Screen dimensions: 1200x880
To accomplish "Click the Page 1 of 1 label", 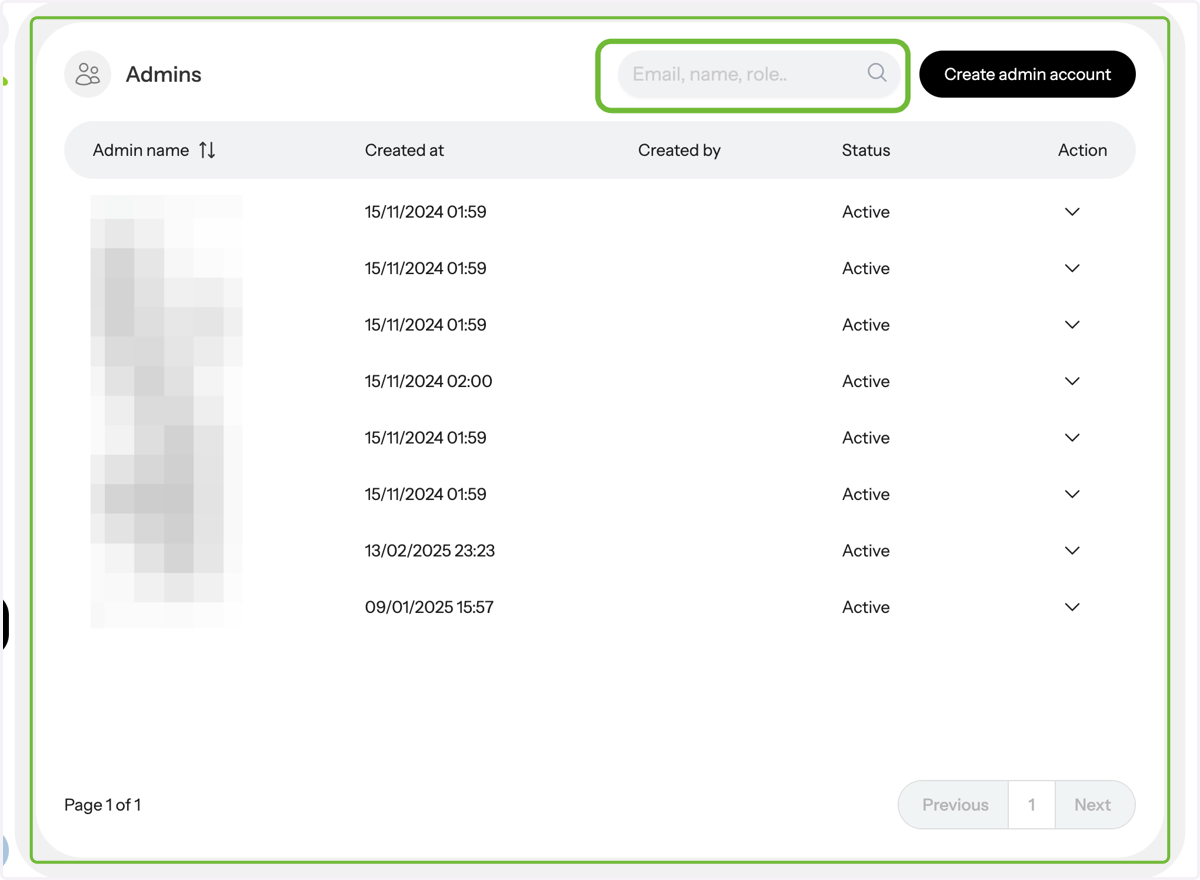I will [102, 805].
